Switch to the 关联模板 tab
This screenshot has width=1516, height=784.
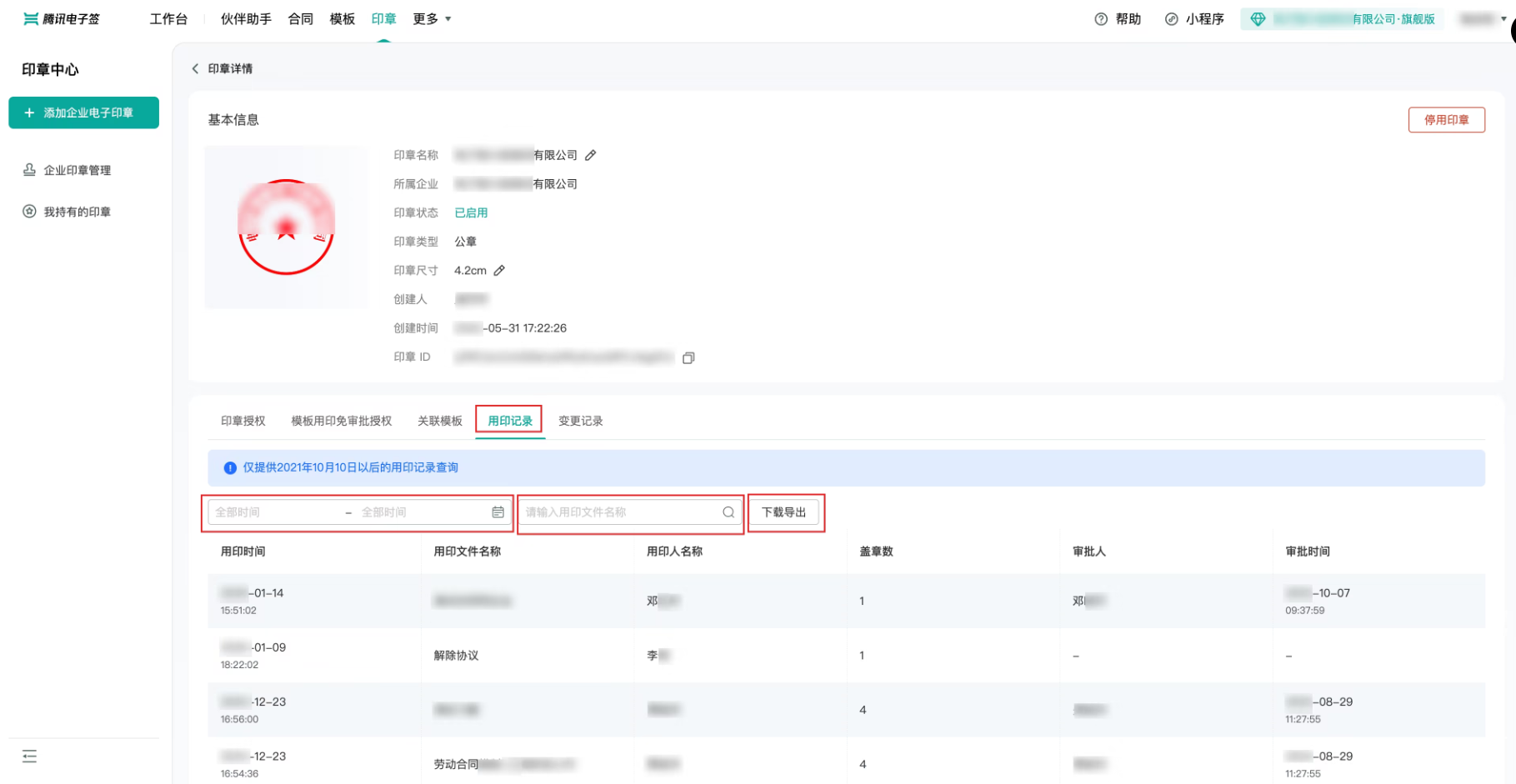[440, 421]
